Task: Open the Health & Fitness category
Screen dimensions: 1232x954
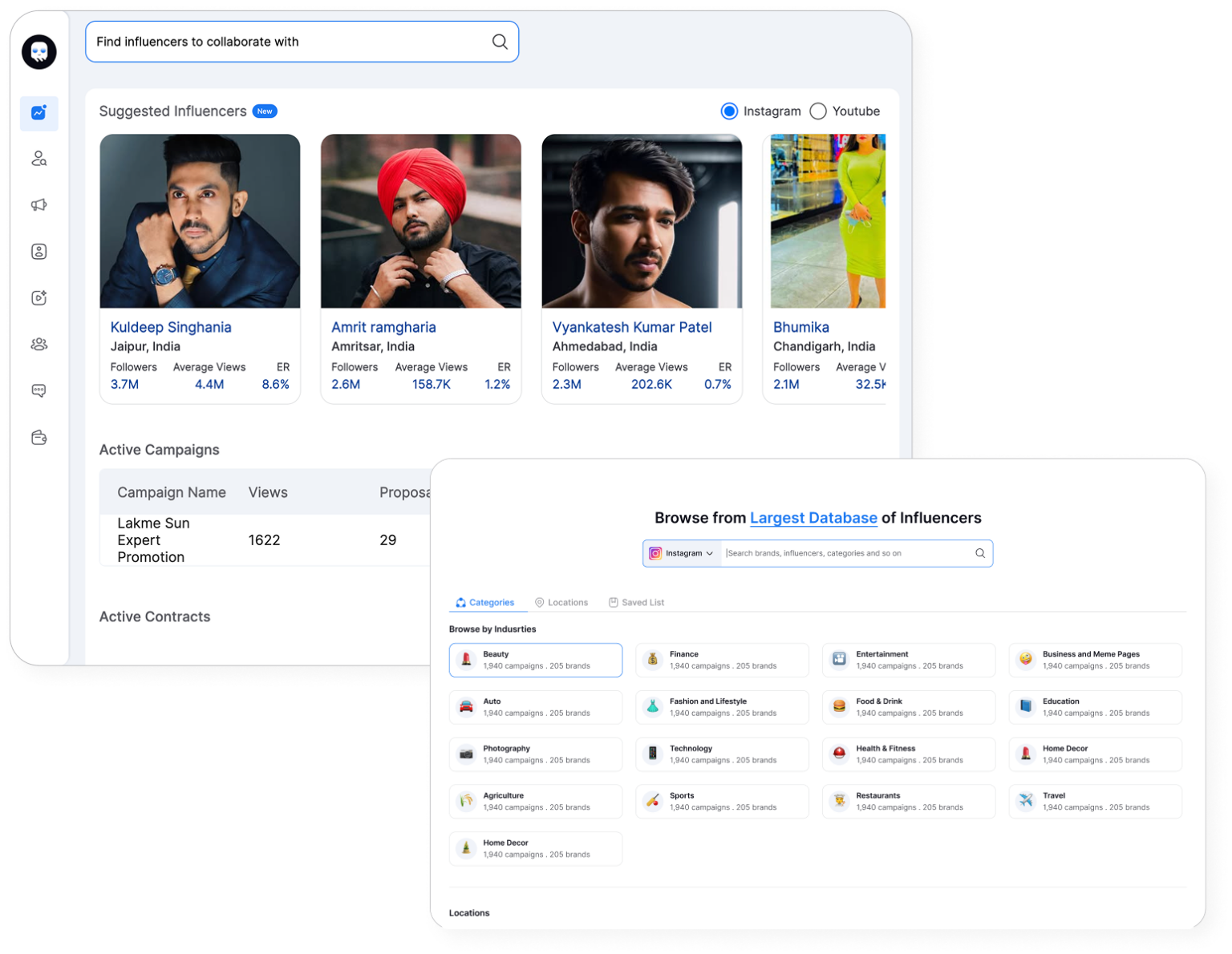Action: point(909,754)
